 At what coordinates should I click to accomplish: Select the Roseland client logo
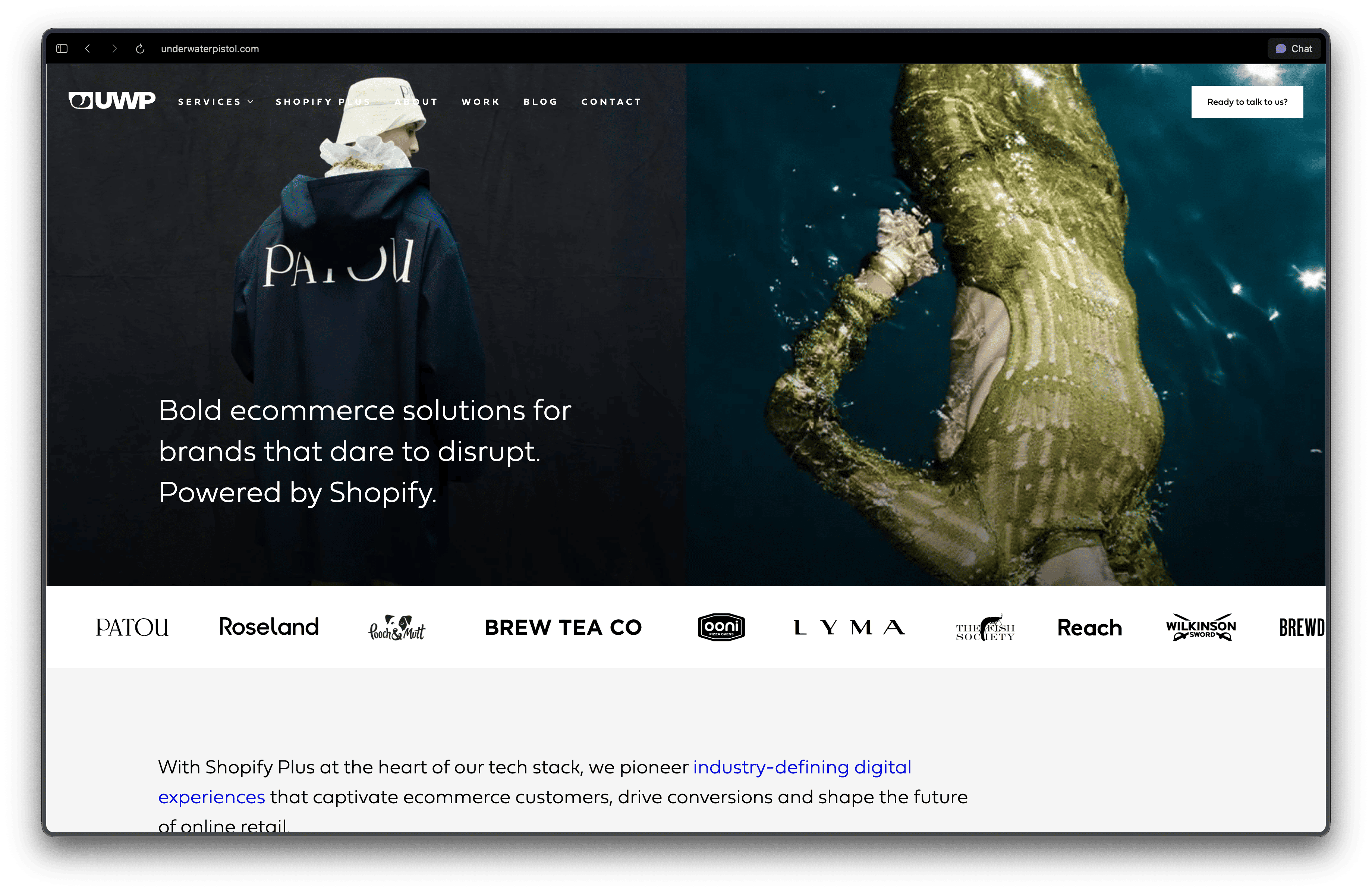[269, 627]
